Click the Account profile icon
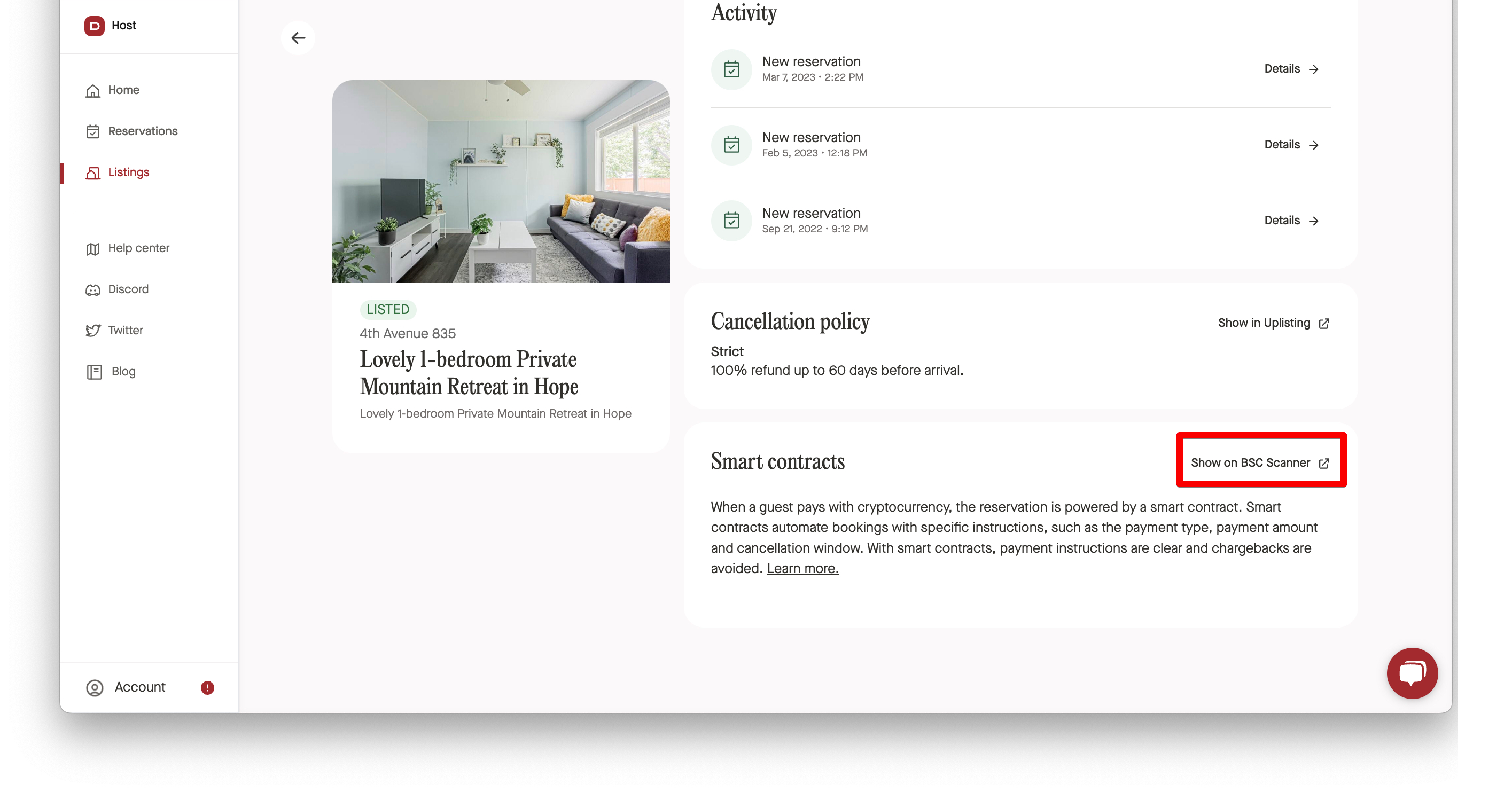Screen dimensions: 1512x792 pos(95,687)
